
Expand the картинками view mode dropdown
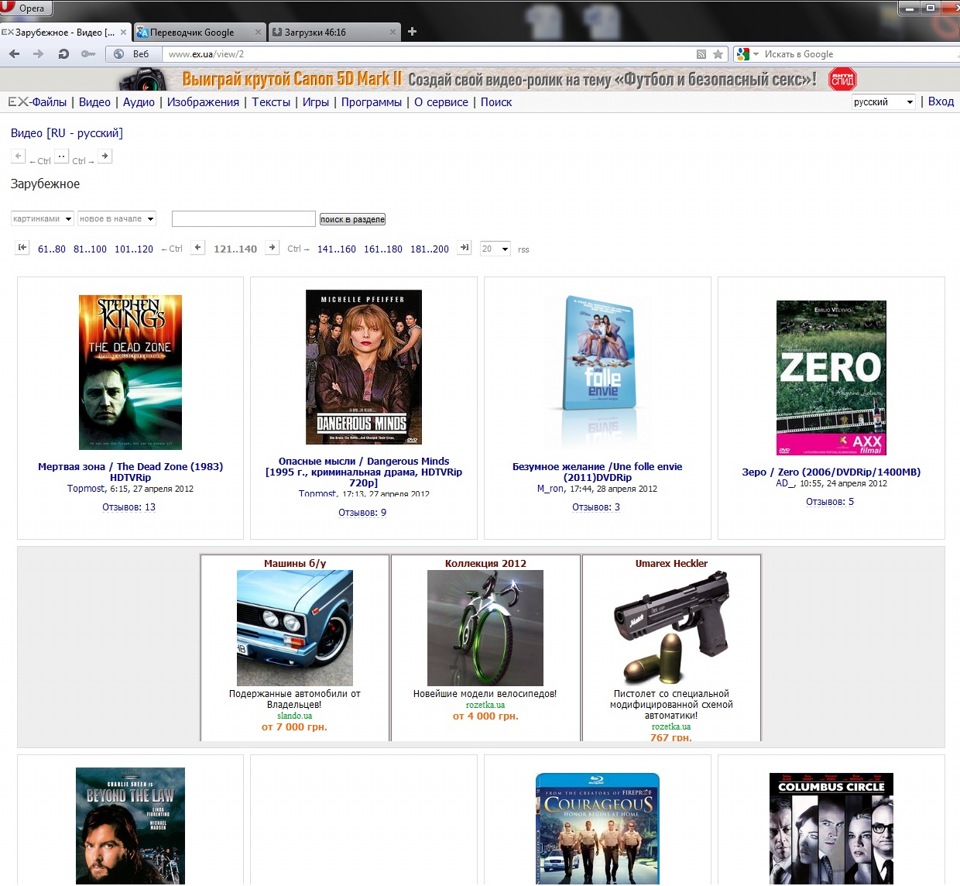(x=42, y=219)
